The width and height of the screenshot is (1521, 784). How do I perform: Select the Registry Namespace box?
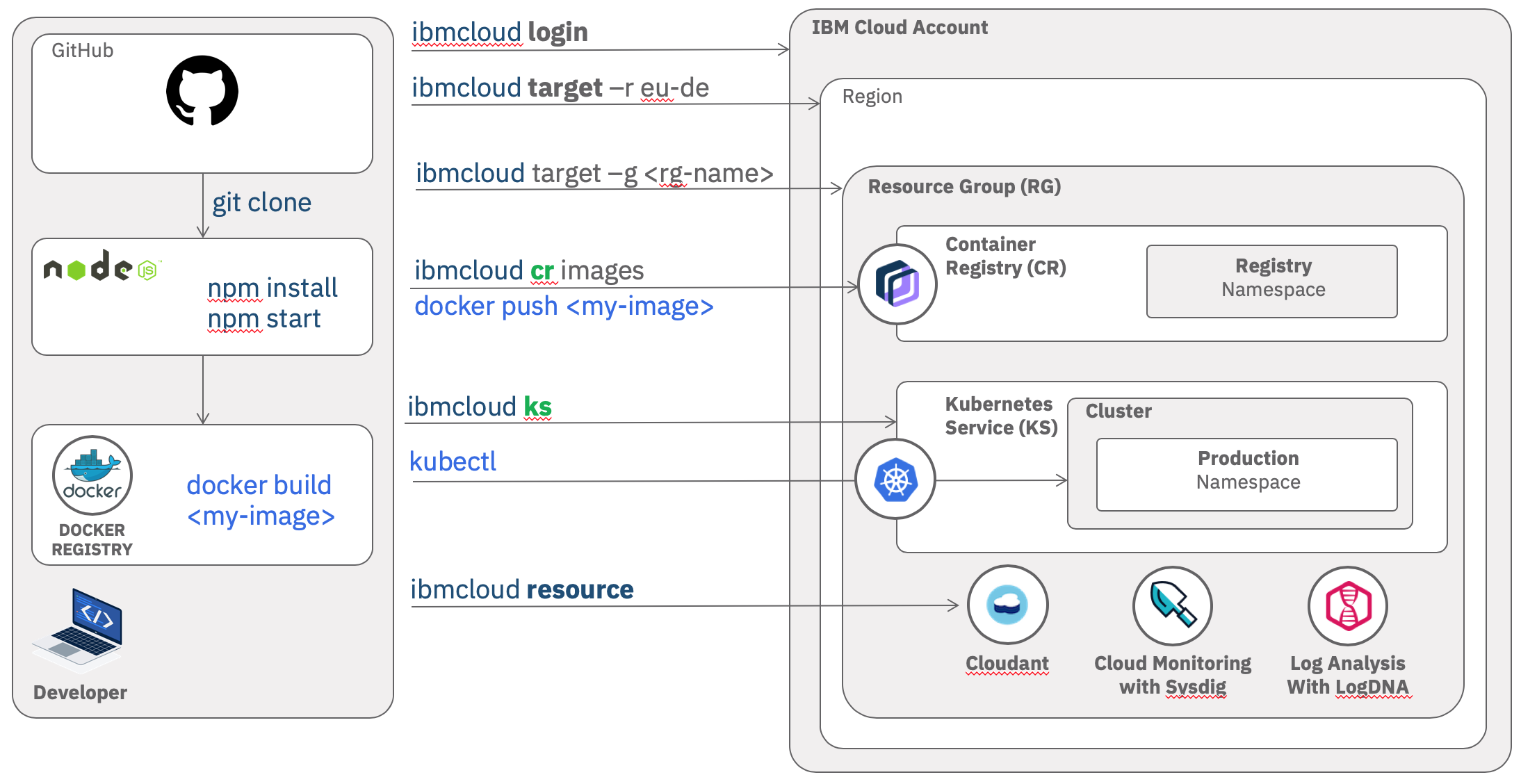pyautogui.click(x=1272, y=281)
